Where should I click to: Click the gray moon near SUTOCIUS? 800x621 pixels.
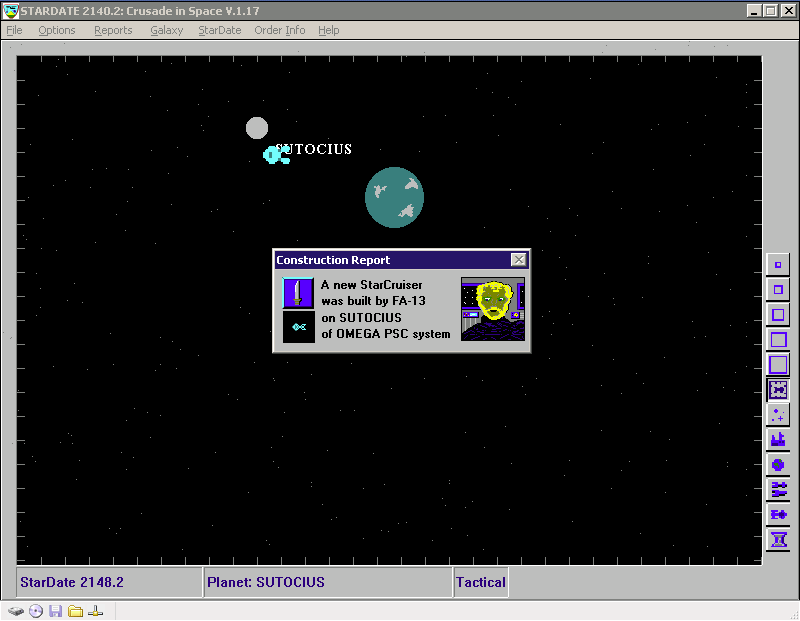point(257,128)
